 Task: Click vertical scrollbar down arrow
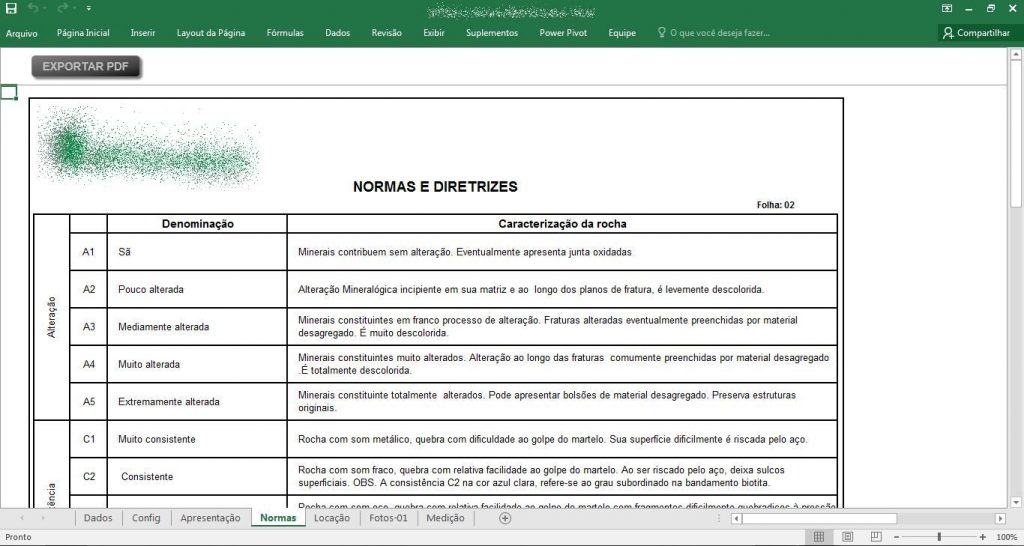tap(1016, 502)
